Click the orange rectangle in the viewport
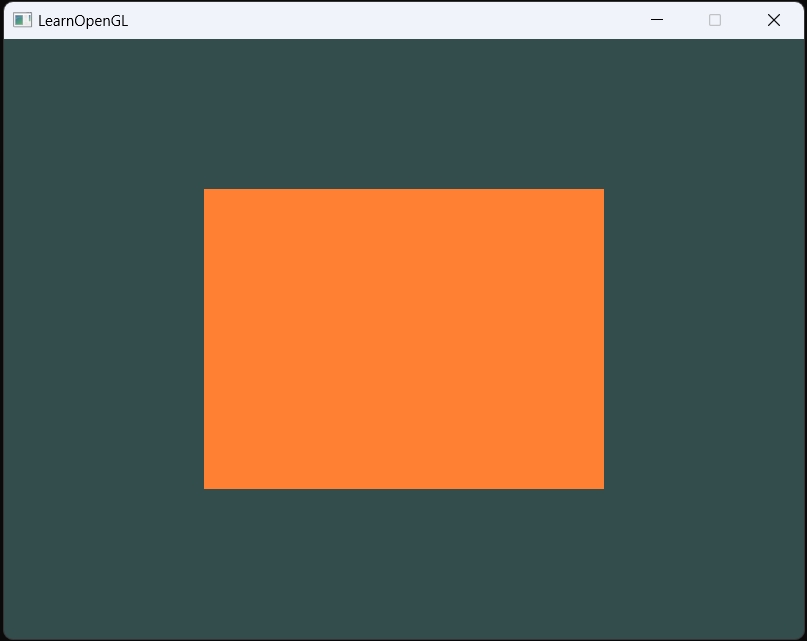Screen dimensions: 807x641 404,339
